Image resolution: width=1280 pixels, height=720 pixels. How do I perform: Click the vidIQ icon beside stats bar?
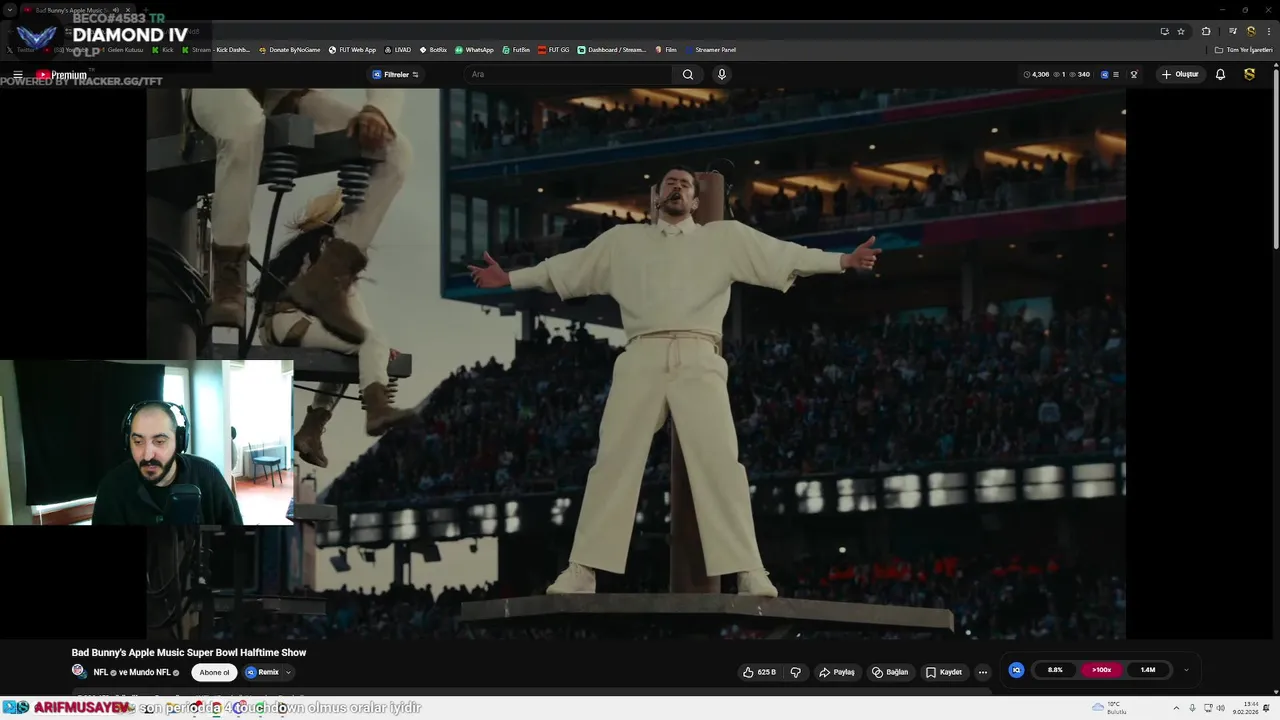[x=1016, y=670]
